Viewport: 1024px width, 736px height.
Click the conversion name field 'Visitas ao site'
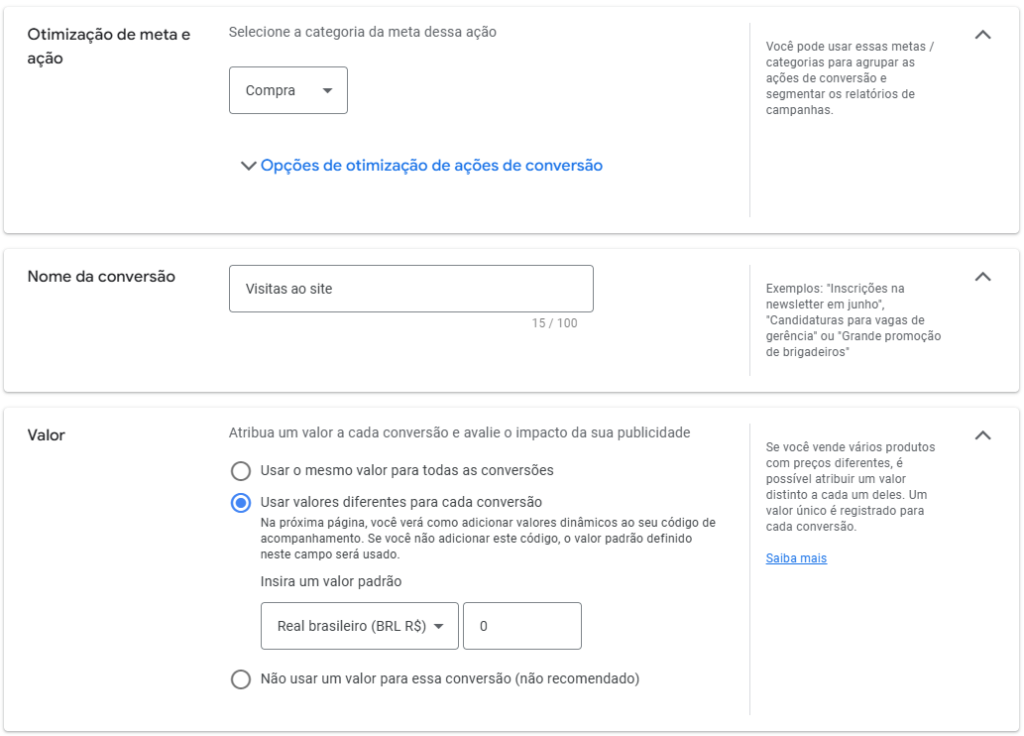click(411, 288)
